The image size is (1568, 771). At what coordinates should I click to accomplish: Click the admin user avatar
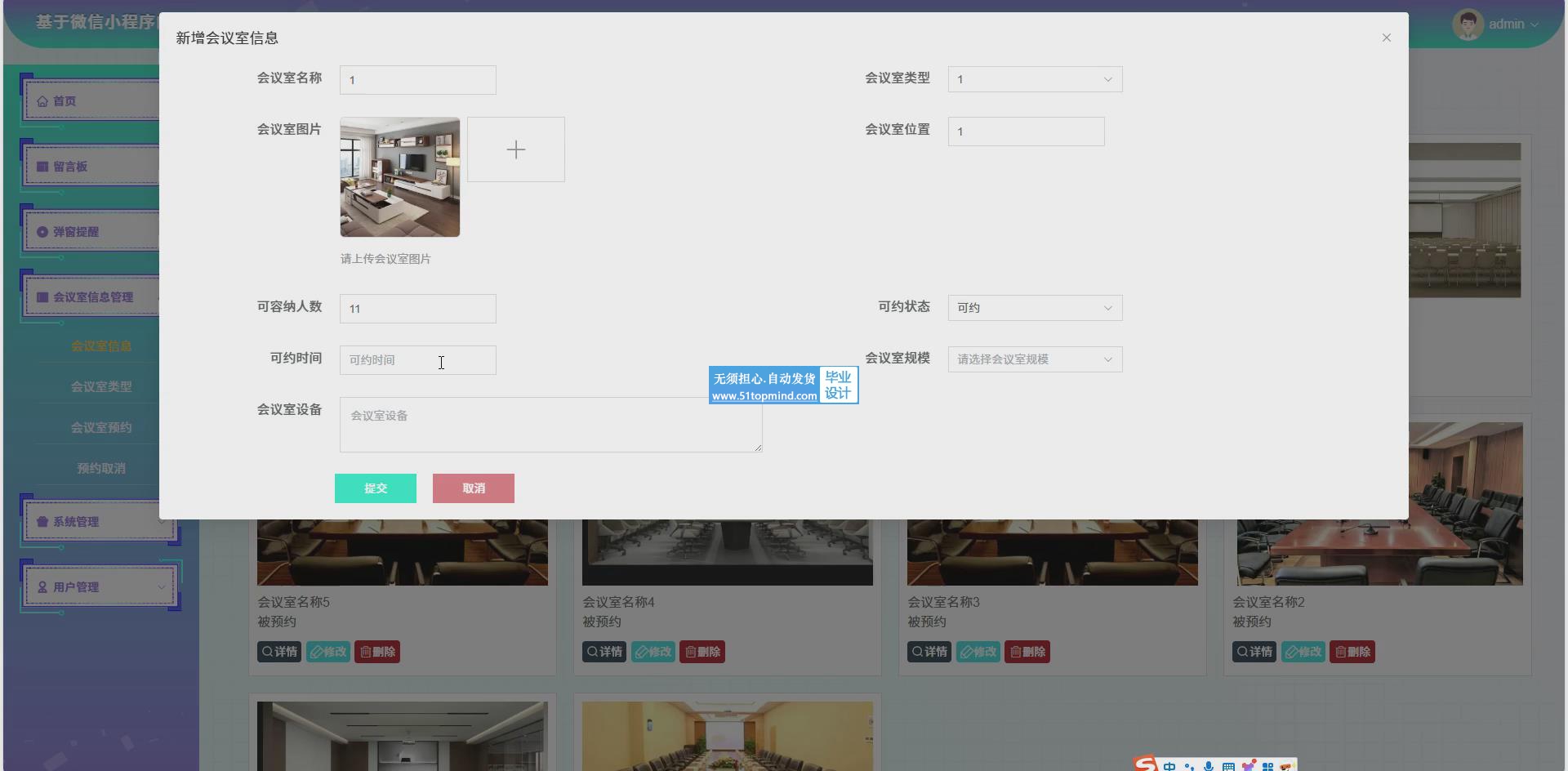(1467, 25)
